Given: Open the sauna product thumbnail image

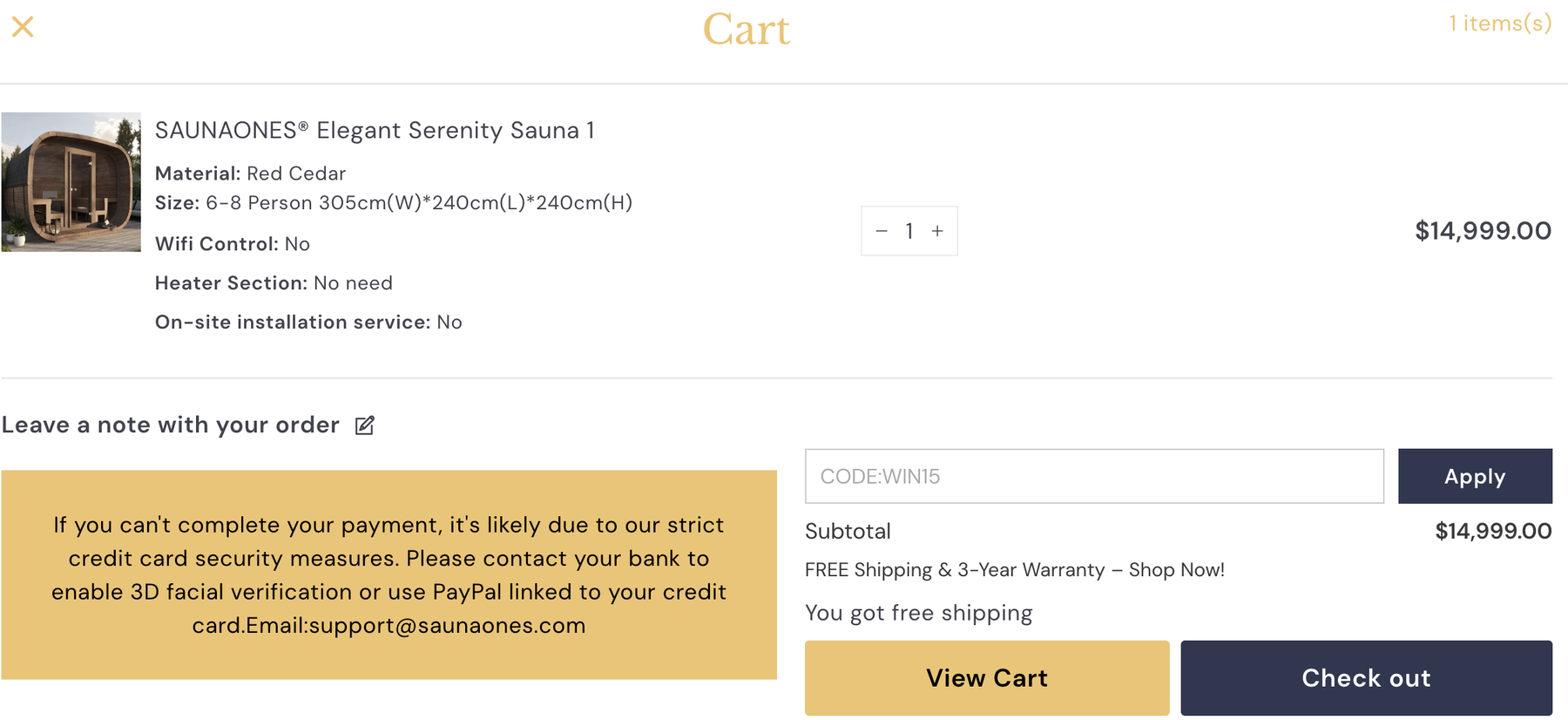Looking at the screenshot, I should click(x=71, y=182).
